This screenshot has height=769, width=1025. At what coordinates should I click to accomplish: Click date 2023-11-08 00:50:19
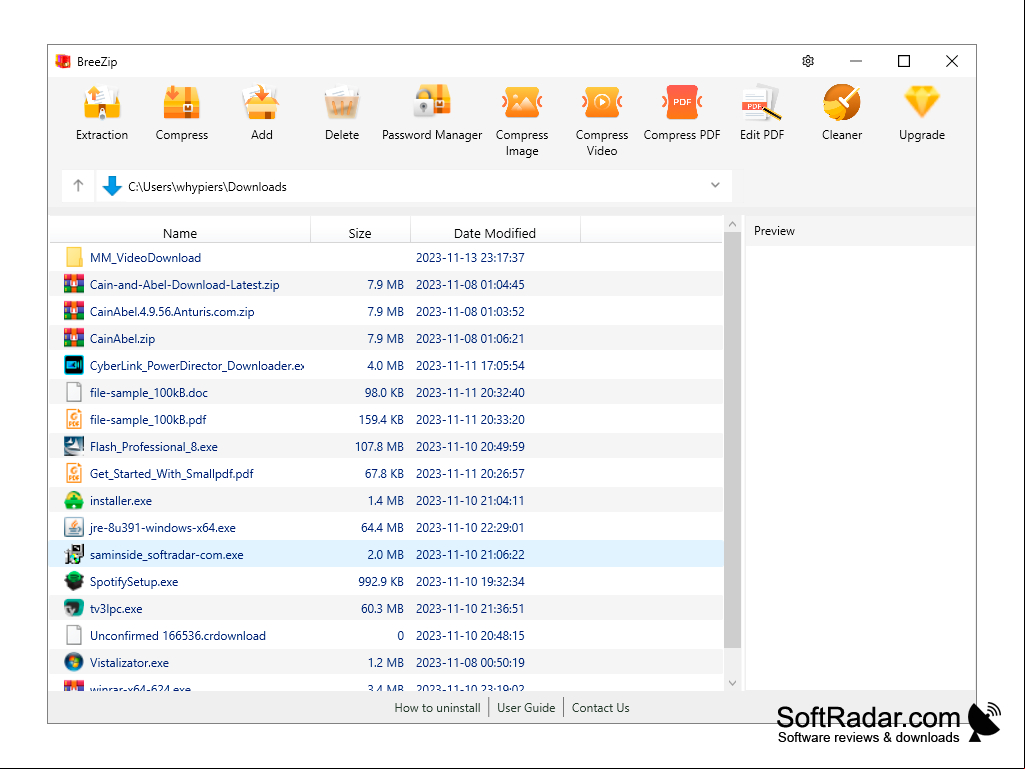pos(470,662)
